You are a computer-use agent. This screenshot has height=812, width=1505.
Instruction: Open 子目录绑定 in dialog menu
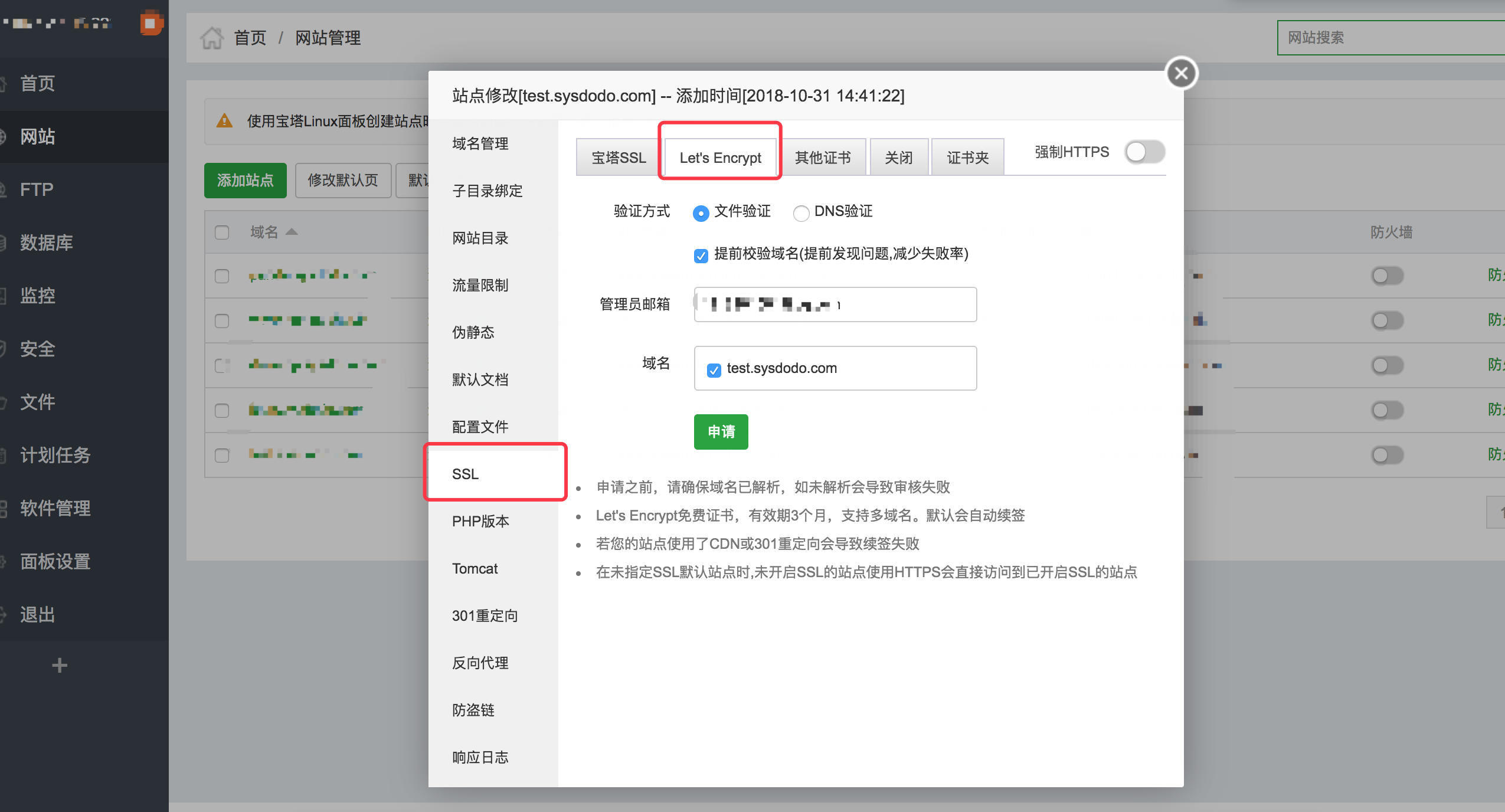coord(493,191)
